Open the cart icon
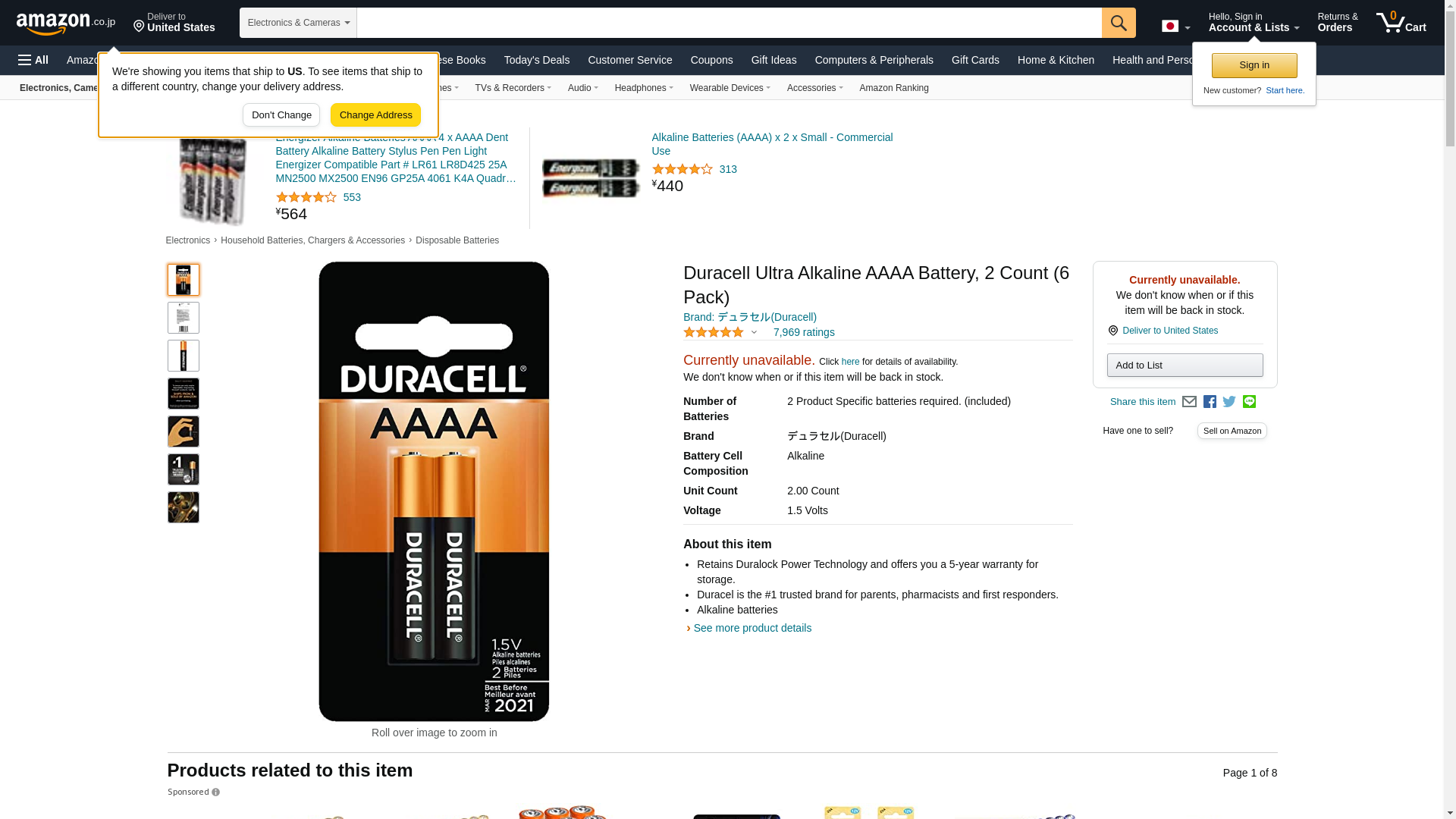The image size is (1456, 819). click(1401, 23)
